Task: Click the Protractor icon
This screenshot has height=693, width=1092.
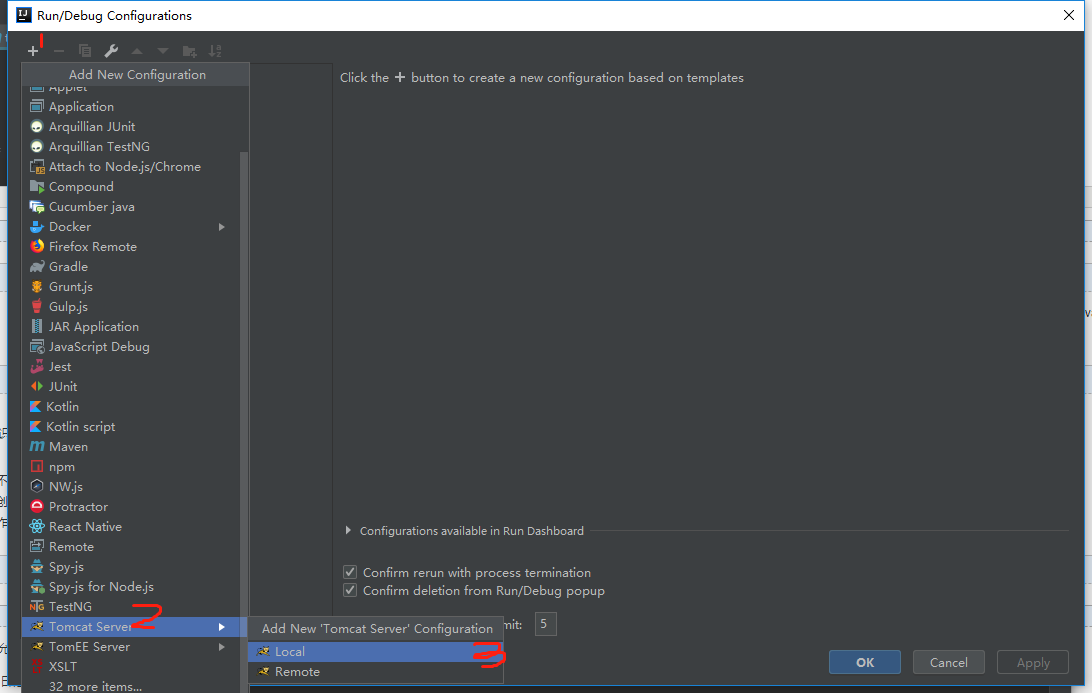Action: click(x=37, y=506)
